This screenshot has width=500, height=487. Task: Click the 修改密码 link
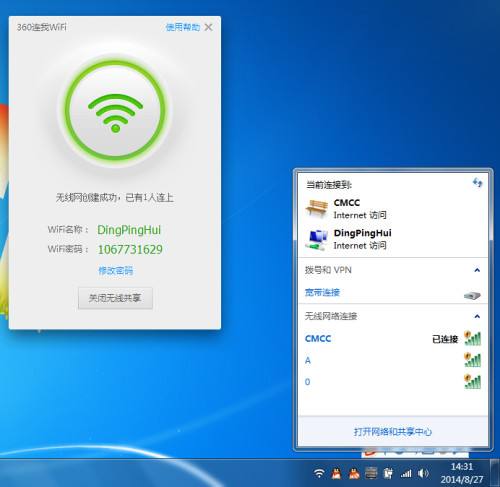click(x=115, y=270)
